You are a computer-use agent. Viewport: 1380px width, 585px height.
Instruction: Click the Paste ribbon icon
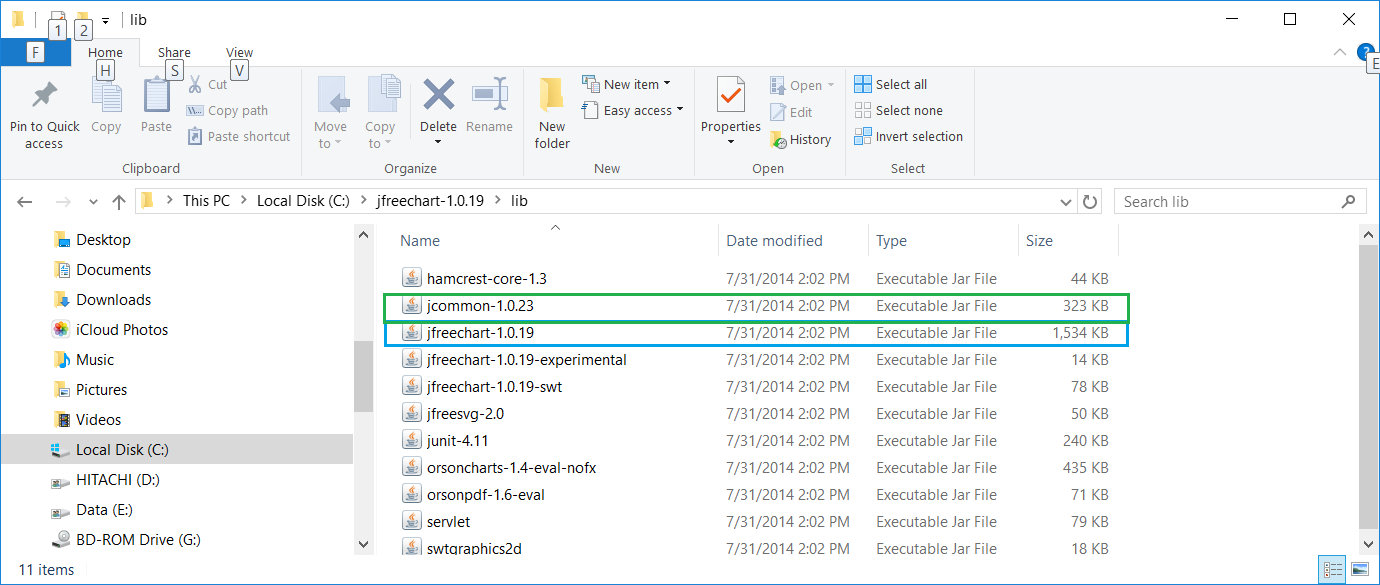pos(157,95)
